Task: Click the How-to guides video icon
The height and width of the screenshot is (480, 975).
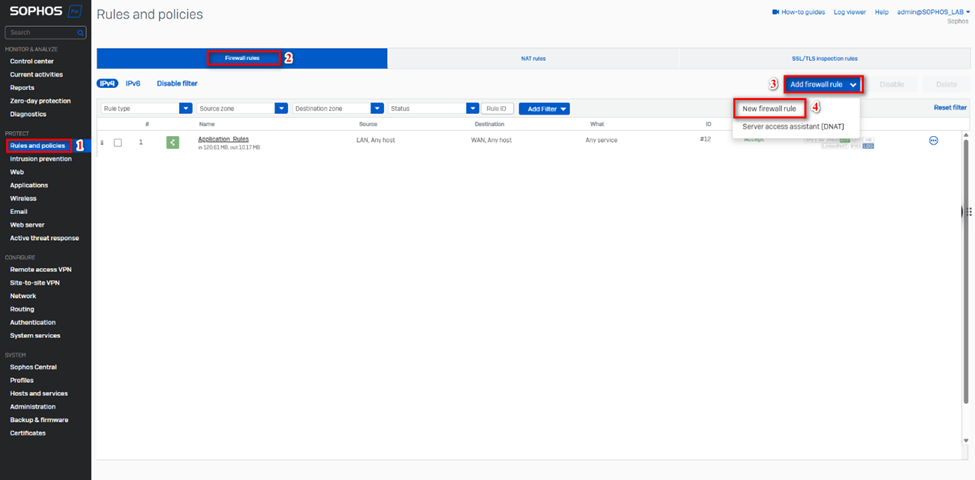Action: point(775,12)
